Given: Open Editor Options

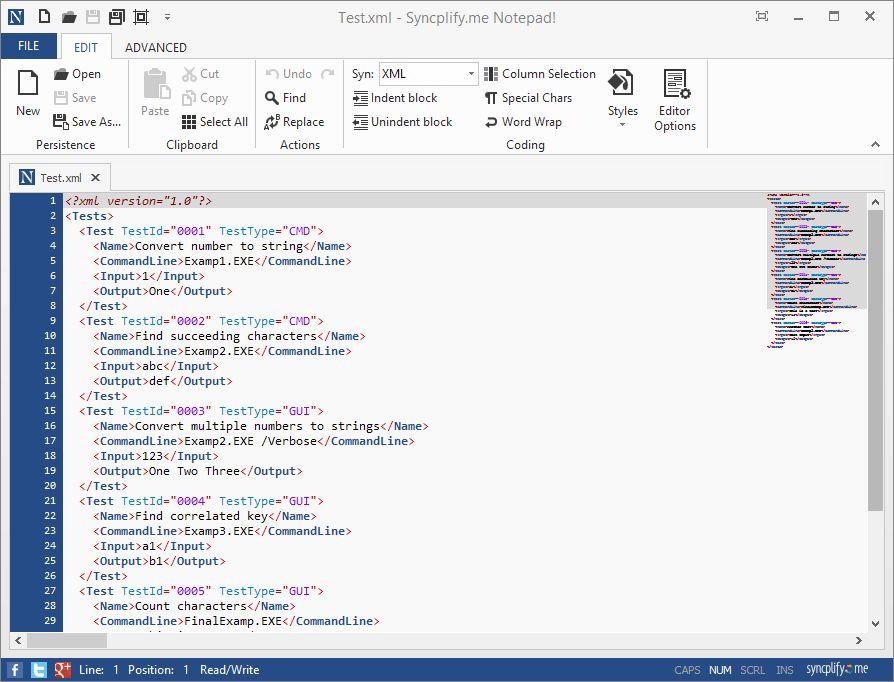Looking at the screenshot, I should coord(675,100).
